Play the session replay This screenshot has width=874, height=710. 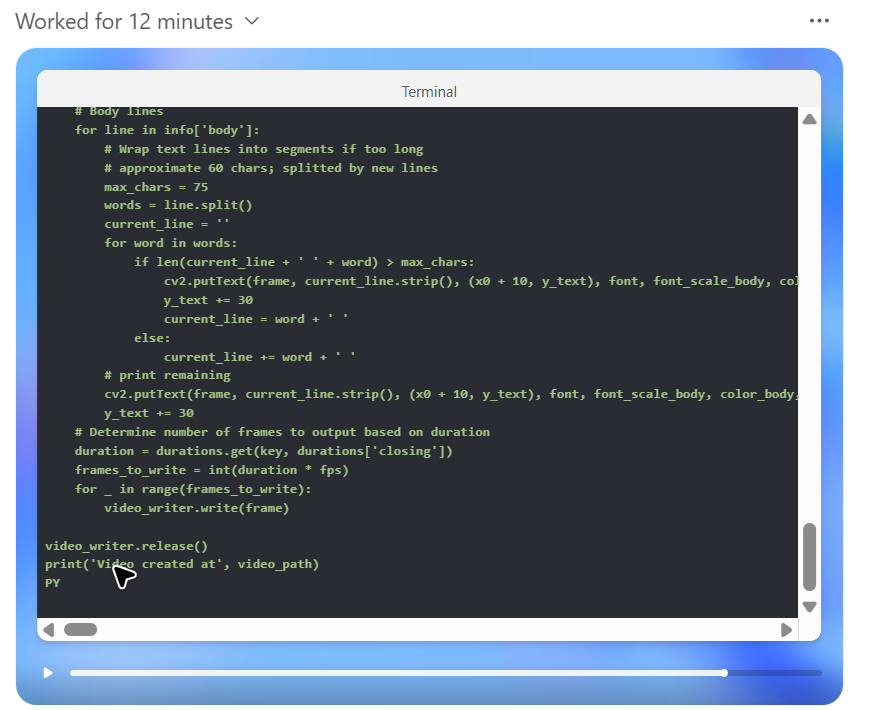click(x=48, y=673)
